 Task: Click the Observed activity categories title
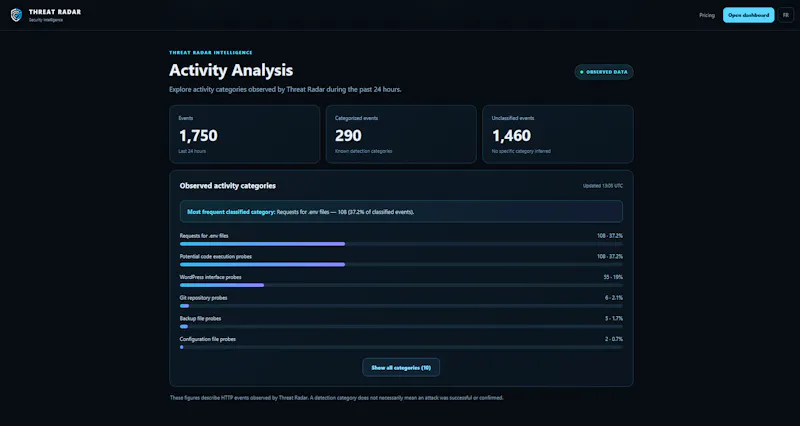(x=228, y=186)
